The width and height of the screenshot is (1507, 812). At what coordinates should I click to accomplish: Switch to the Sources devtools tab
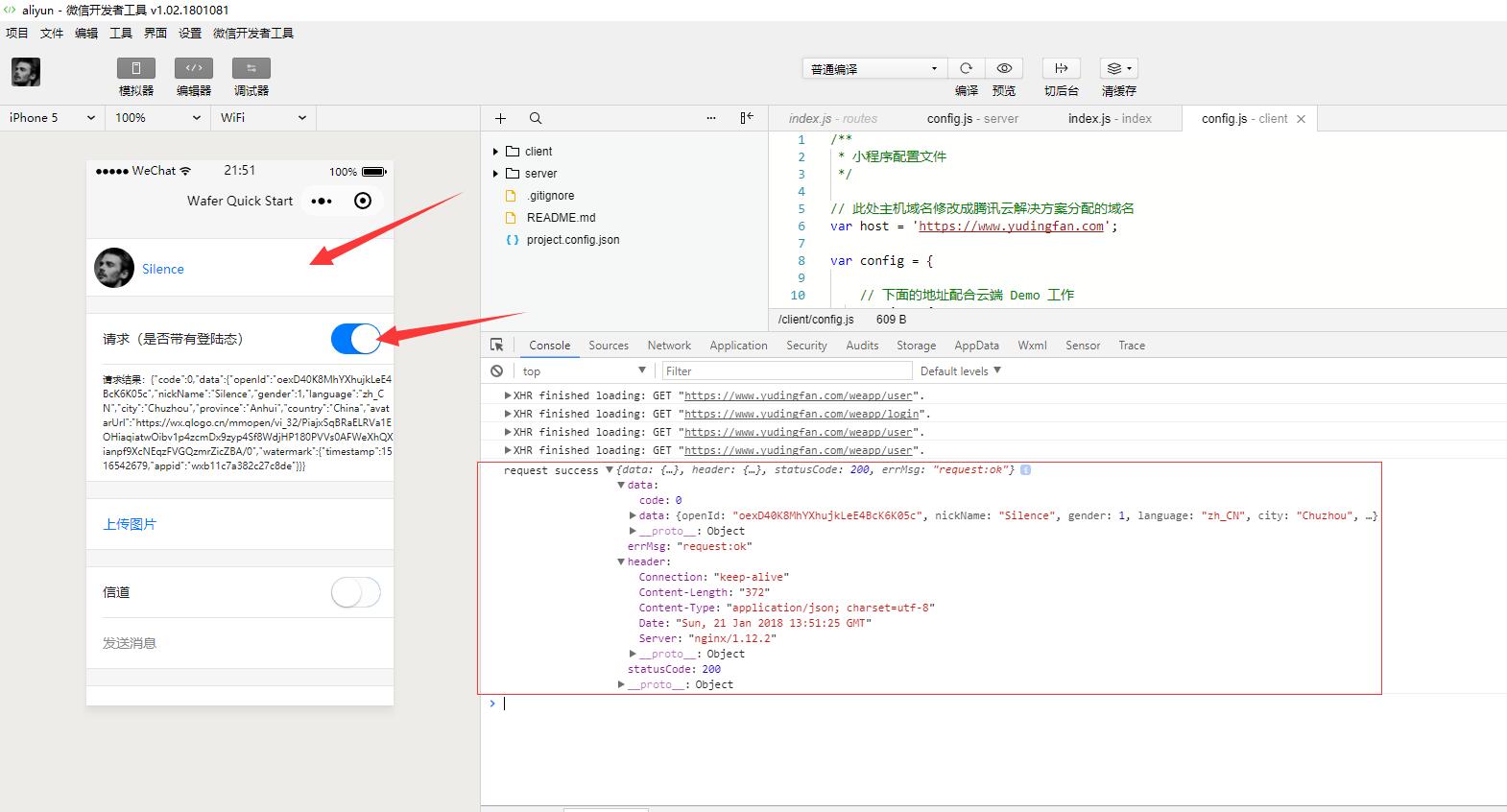tap(609, 345)
